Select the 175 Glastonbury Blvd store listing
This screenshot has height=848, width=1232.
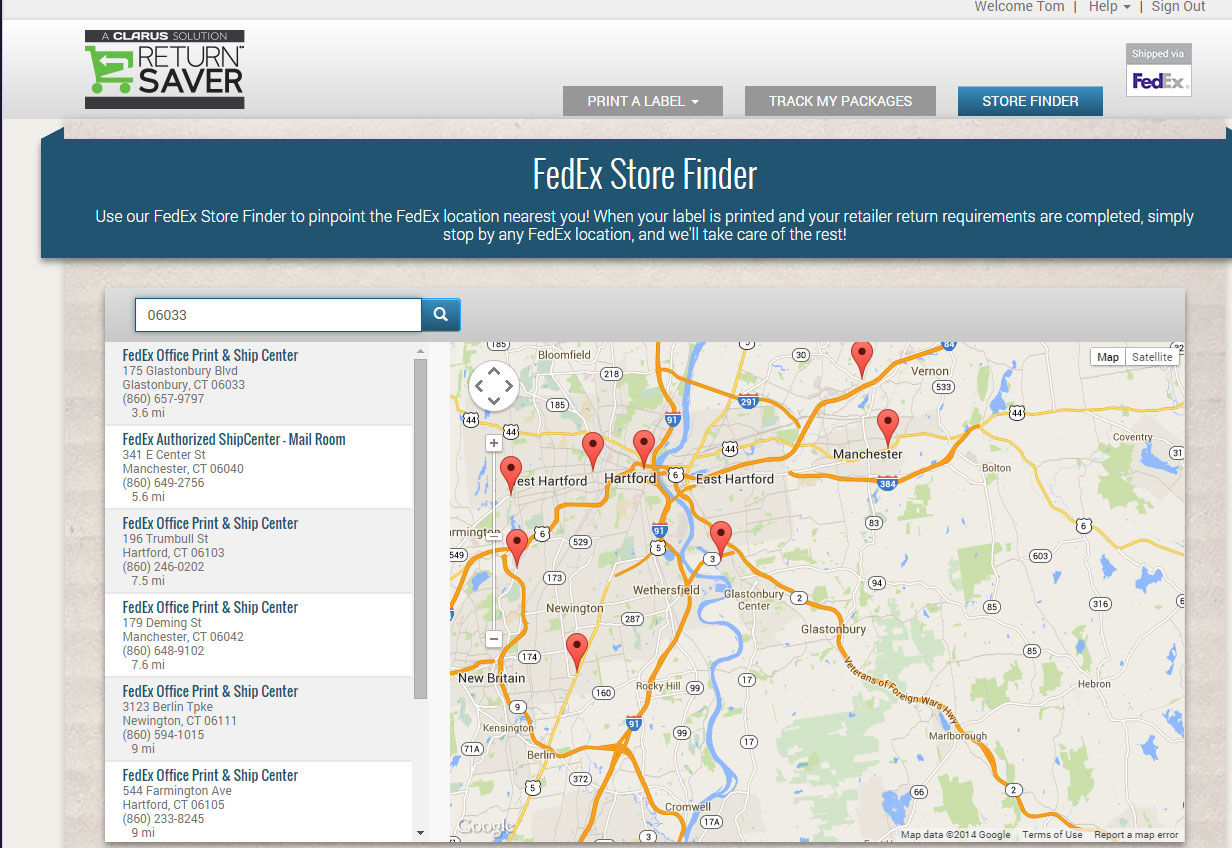(258, 384)
